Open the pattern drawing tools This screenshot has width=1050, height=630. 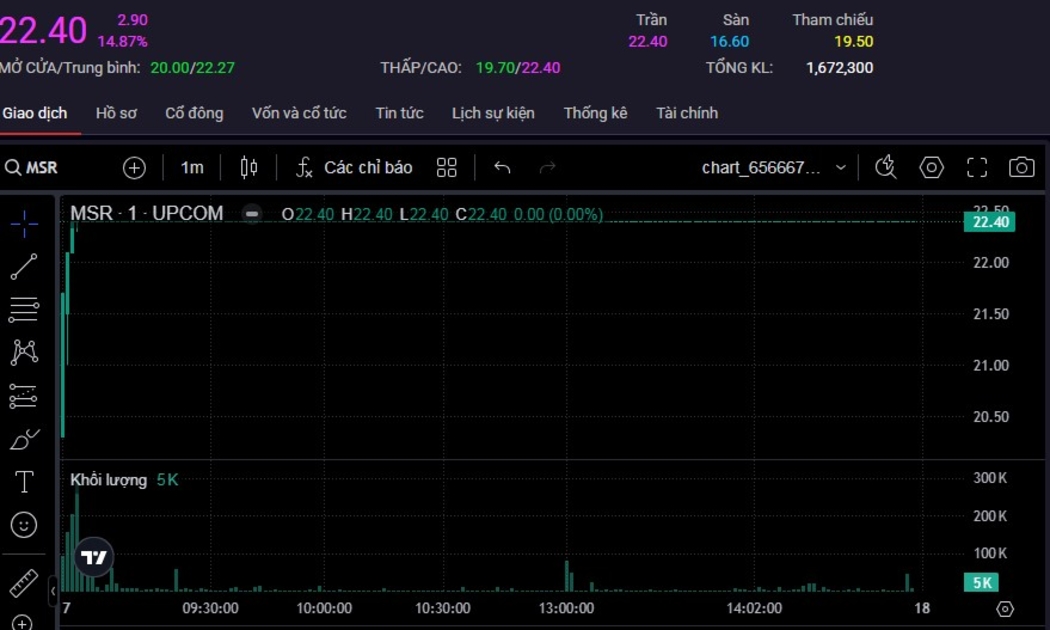24,352
